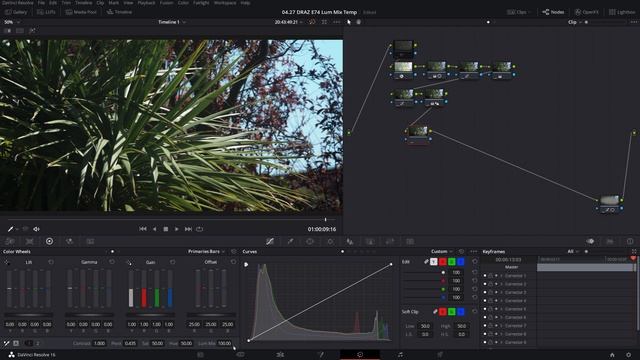Open the OpenFX panel
The height and width of the screenshot is (360, 640).
(586, 12)
